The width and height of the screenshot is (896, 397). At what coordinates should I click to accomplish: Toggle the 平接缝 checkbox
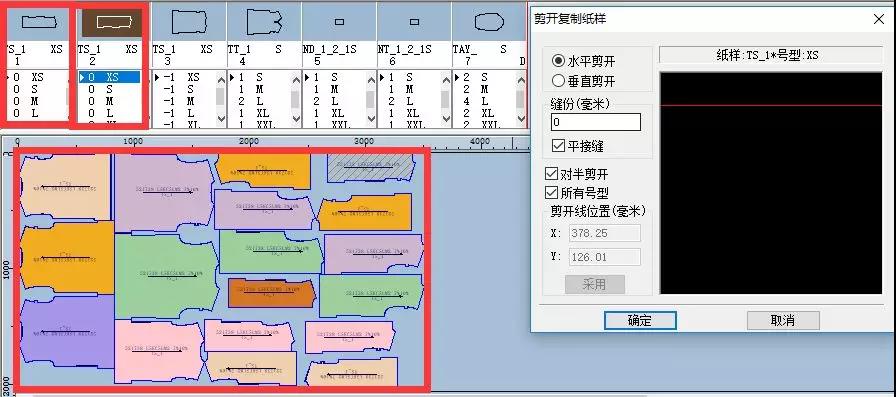tap(578, 146)
